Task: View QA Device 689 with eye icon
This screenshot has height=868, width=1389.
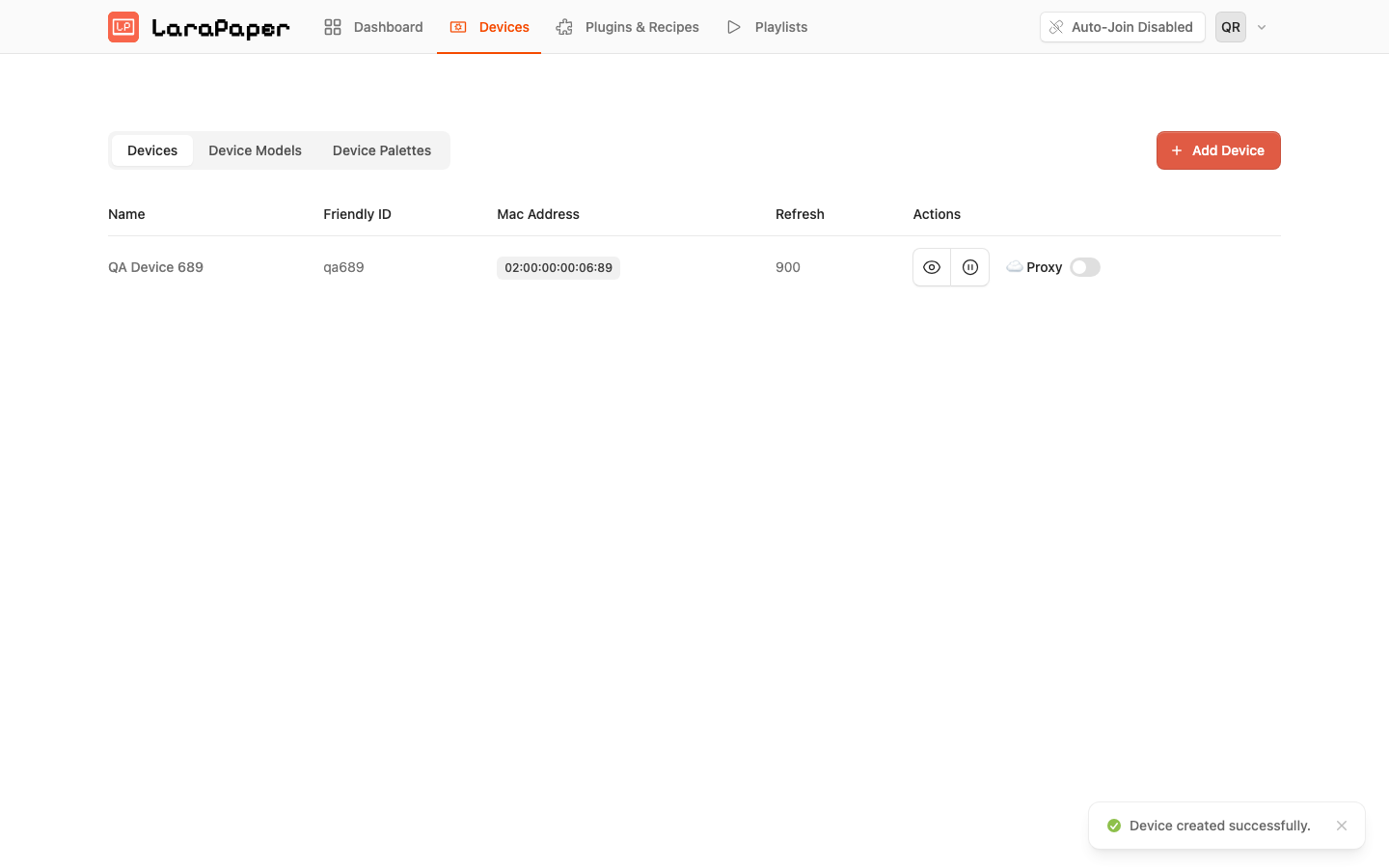Action: tap(932, 267)
